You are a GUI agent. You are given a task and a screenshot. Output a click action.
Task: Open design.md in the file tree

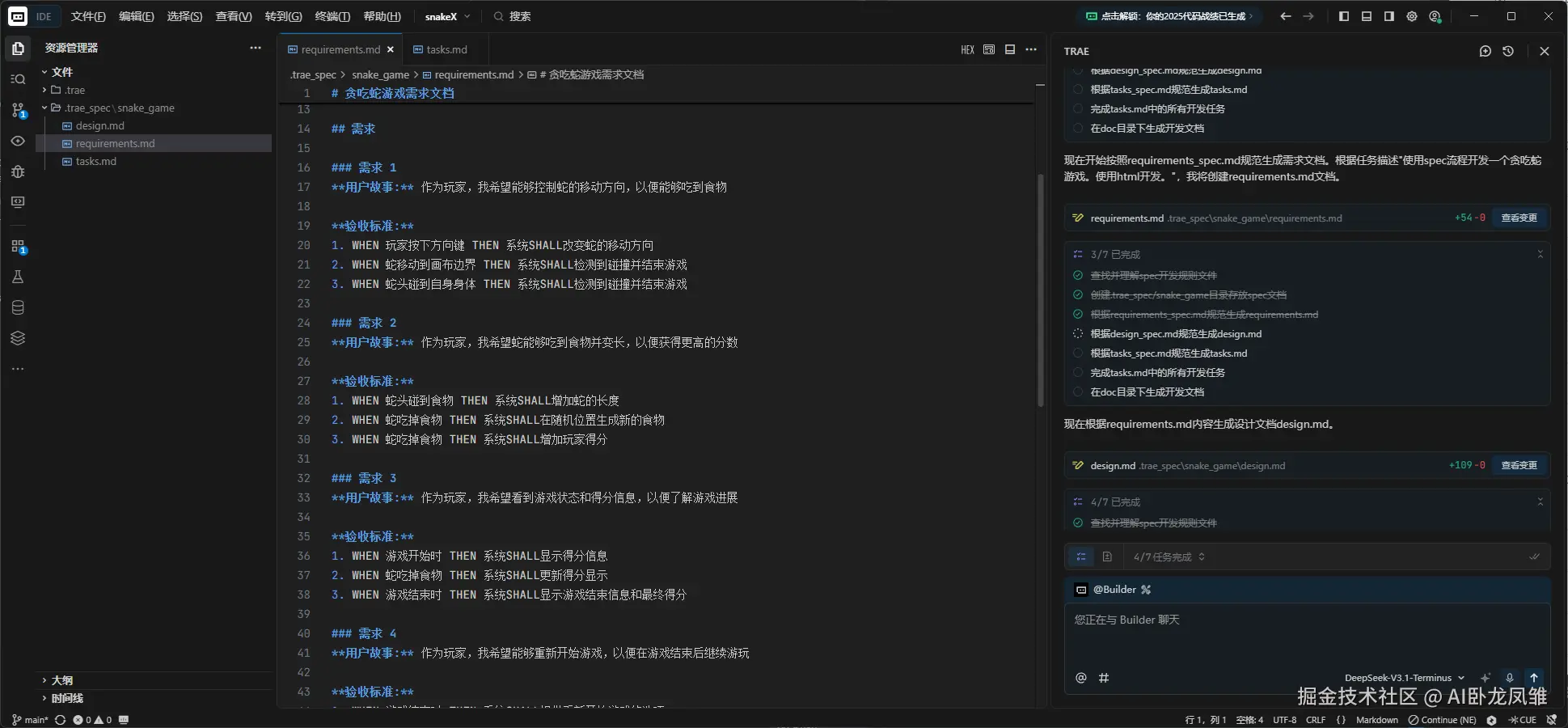coord(100,125)
